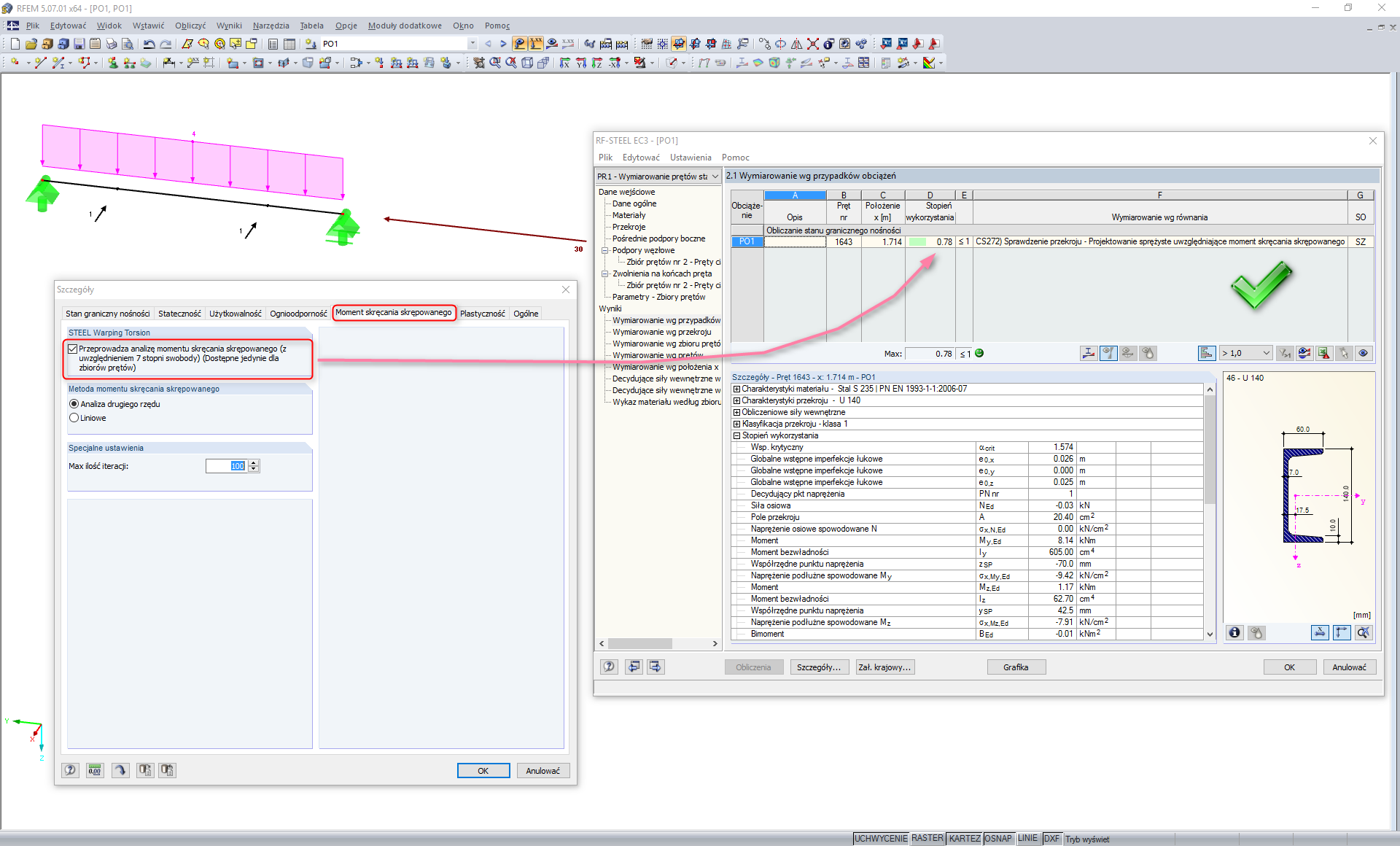Click the units 0.00 icon in Szczegóły dialog
This screenshot has height=846, width=1400.
tap(95, 770)
